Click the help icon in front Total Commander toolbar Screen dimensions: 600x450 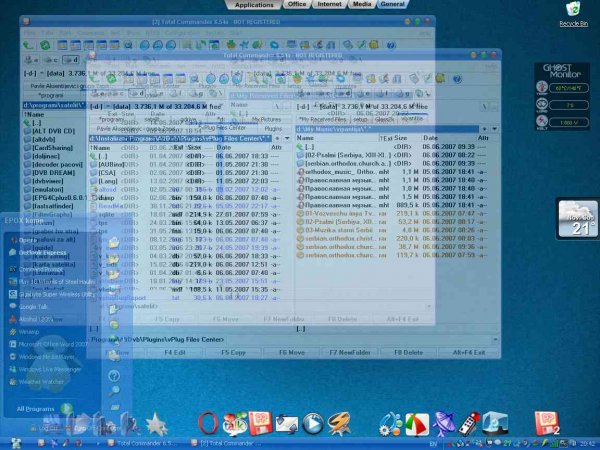457,79
